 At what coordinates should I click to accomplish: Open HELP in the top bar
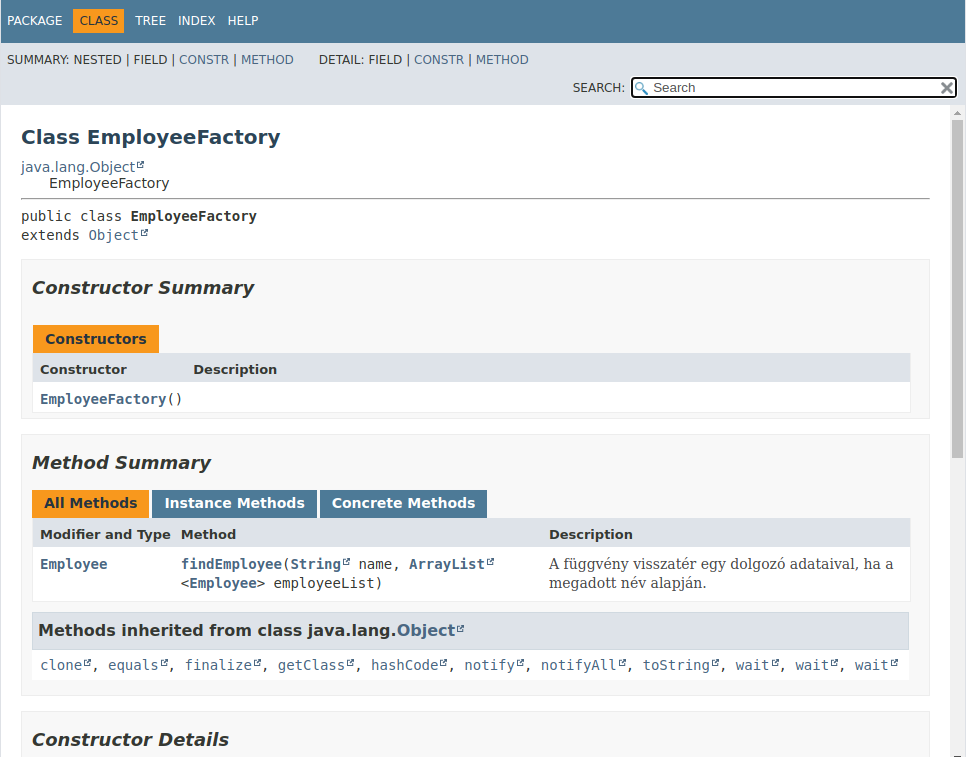tap(243, 21)
